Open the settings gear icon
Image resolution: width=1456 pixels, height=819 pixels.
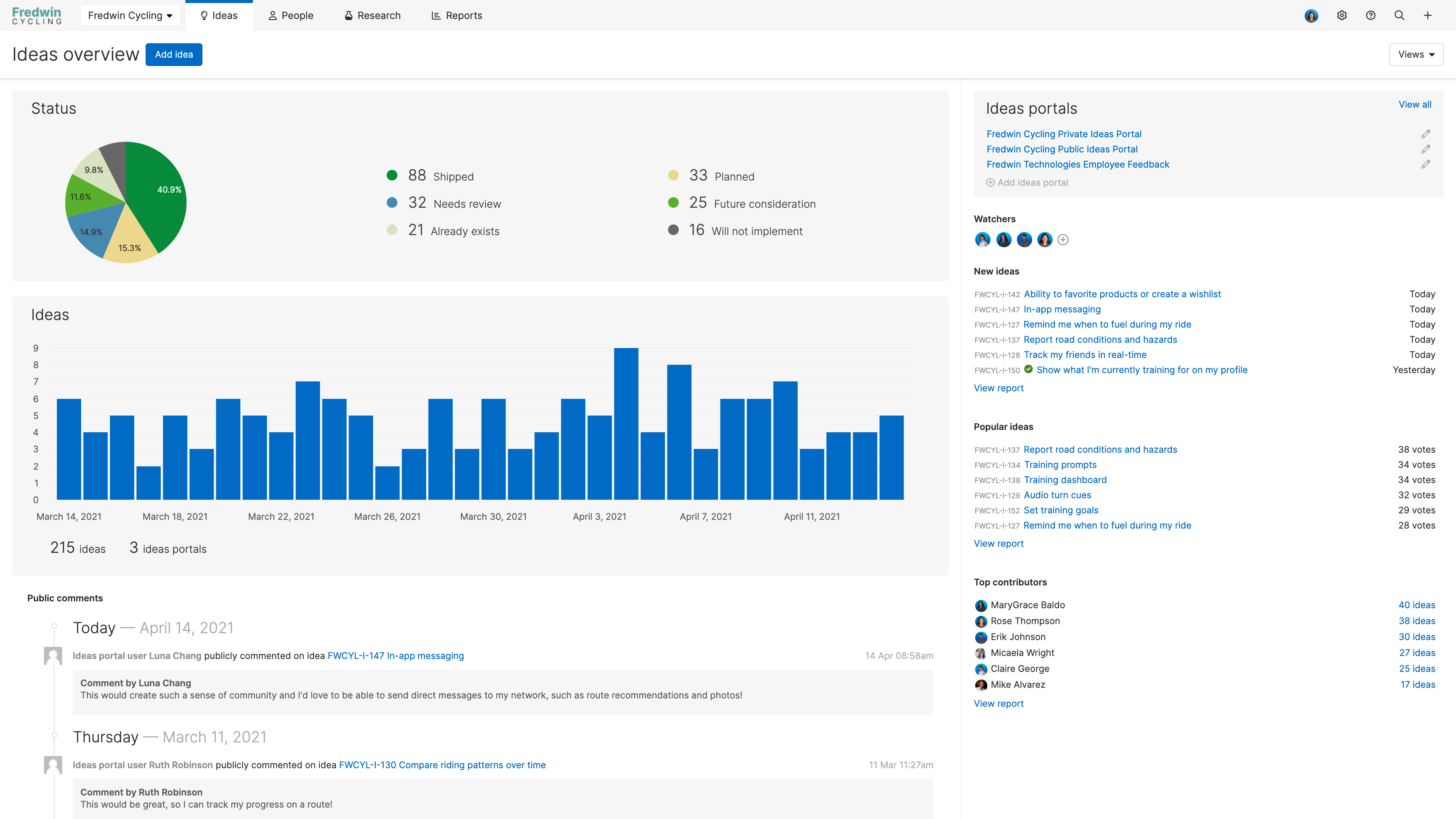1341,15
